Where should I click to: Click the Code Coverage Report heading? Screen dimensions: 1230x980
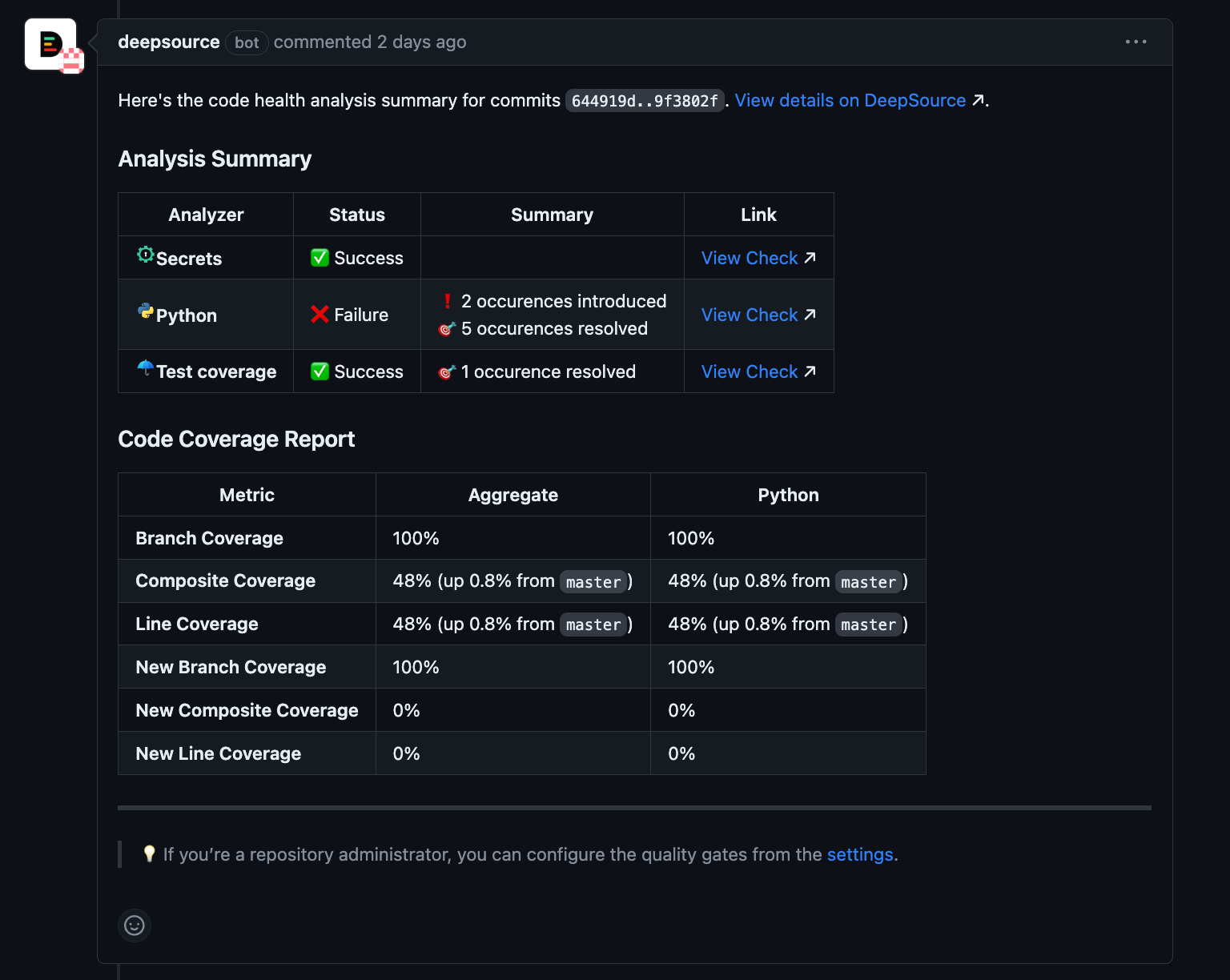click(x=236, y=439)
